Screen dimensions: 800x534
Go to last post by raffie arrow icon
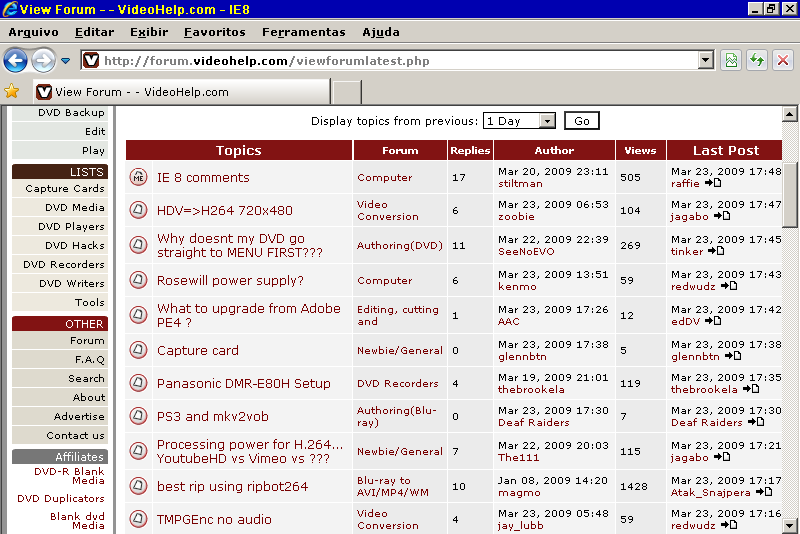(x=713, y=183)
